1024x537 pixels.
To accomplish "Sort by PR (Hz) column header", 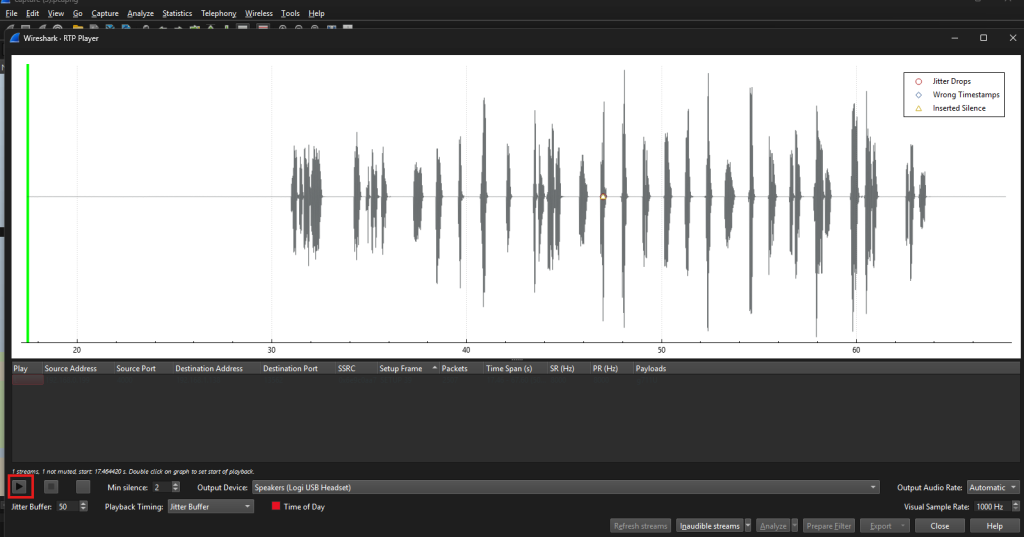I will pyautogui.click(x=612, y=368).
